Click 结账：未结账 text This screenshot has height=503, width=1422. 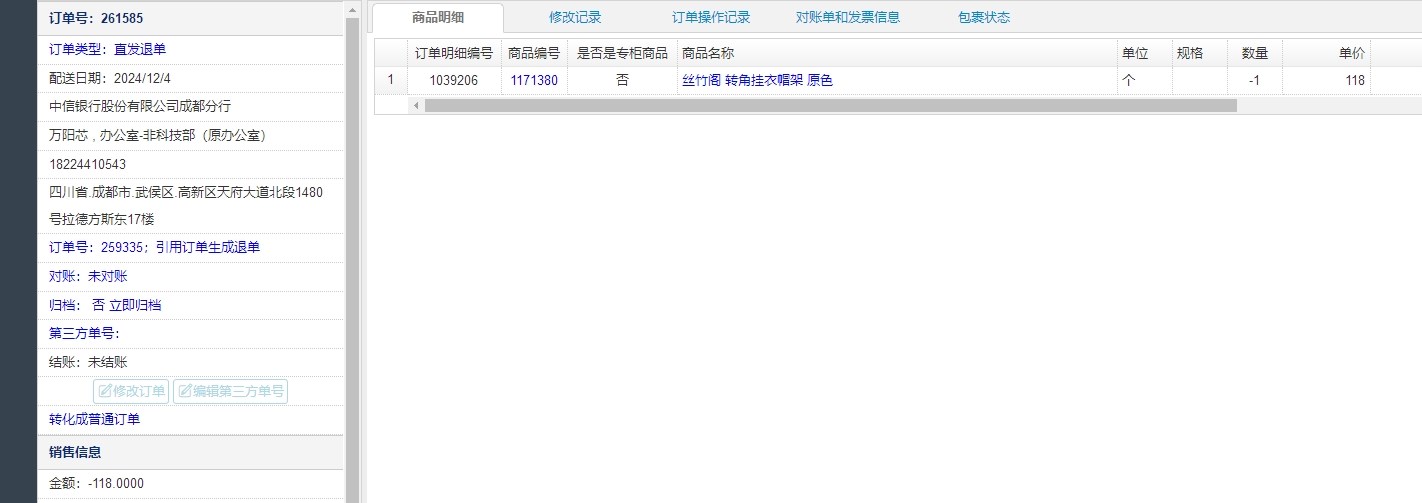click(88, 362)
